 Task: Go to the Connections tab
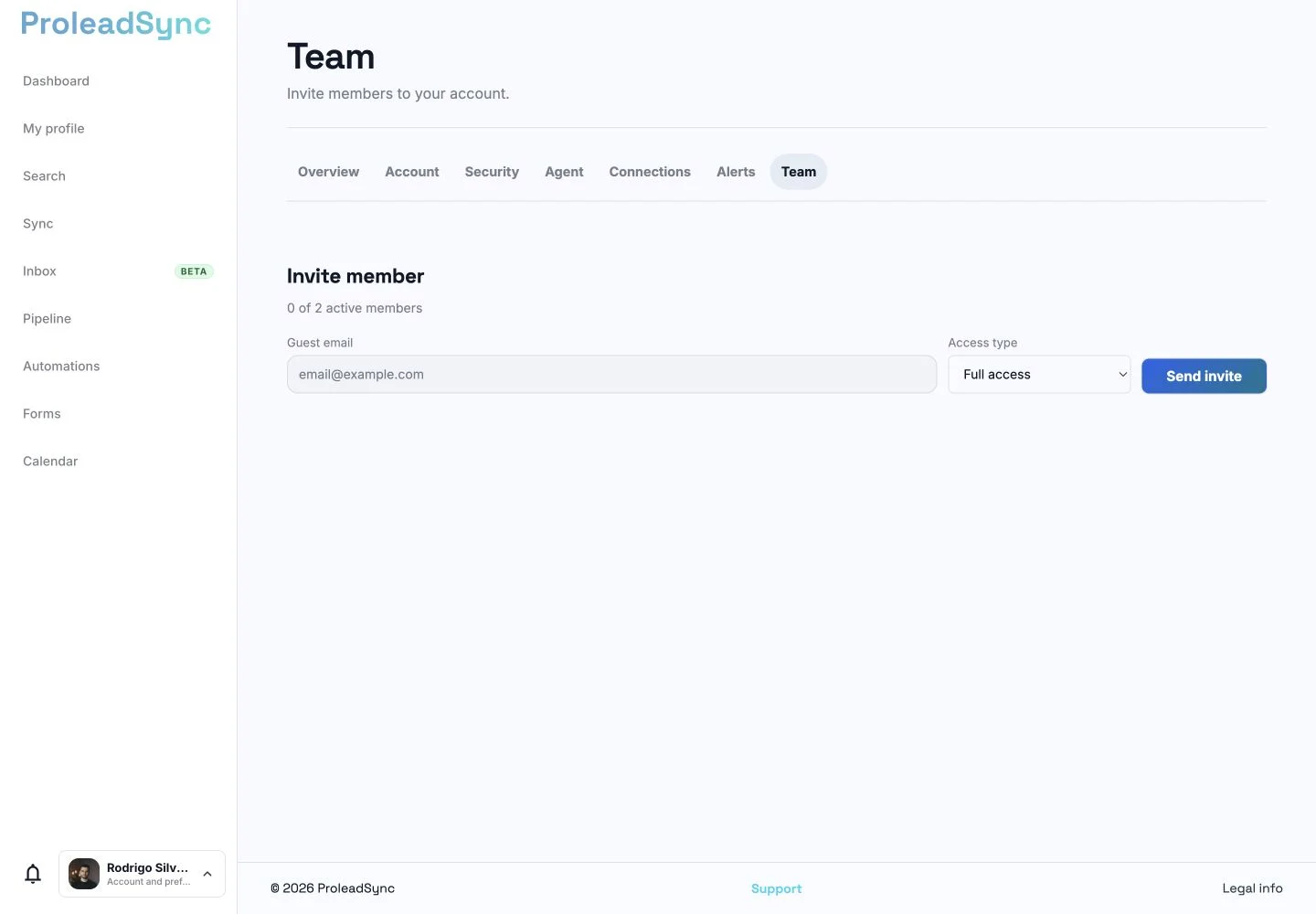click(x=650, y=172)
